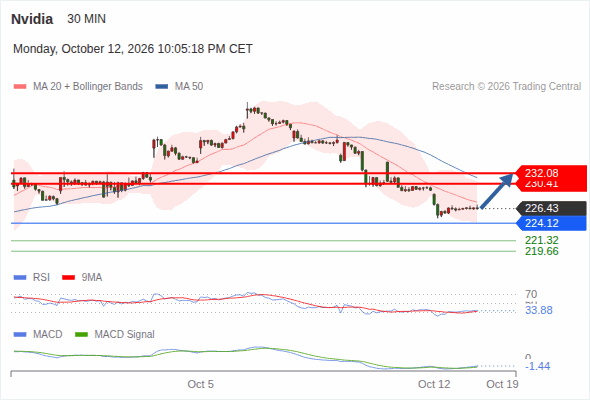
Task: Click the 224.12 pivot price tag
Action: [x=551, y=223]
